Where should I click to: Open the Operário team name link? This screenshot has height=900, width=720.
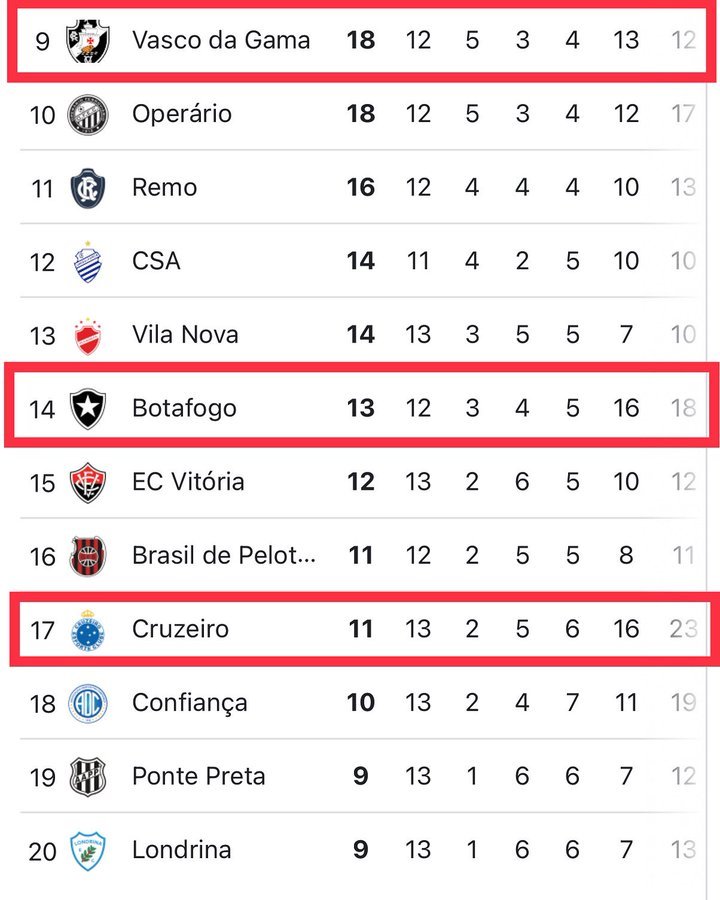pyautogui.click(x=182, y=114)
